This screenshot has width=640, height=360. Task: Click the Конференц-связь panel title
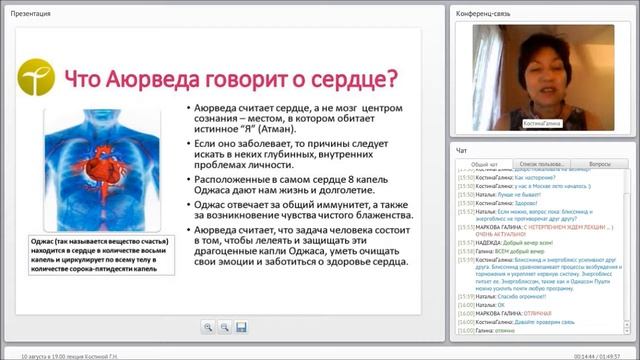click(x=483, y=13)
